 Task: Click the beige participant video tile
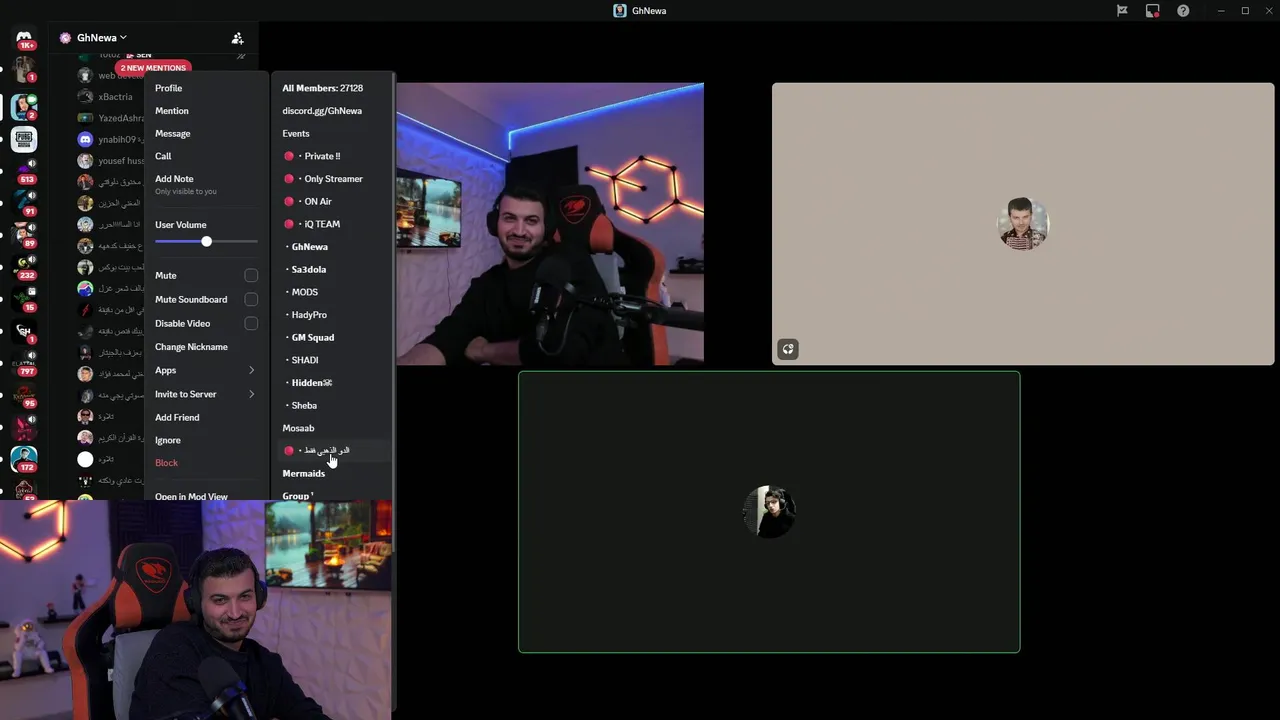pyautogui.click(x=1023, y=224)
